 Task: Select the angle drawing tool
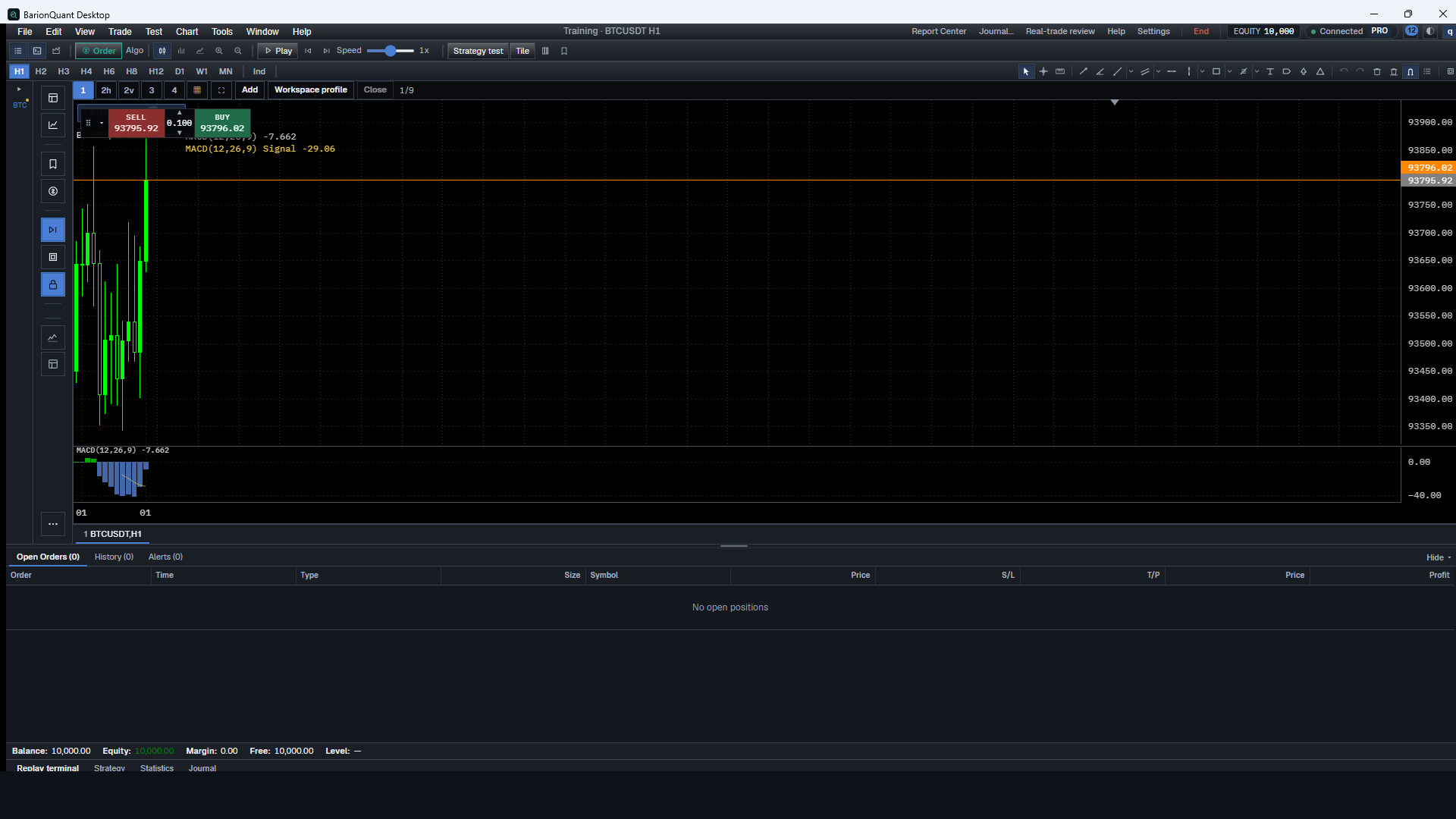tap(1100, 71)
